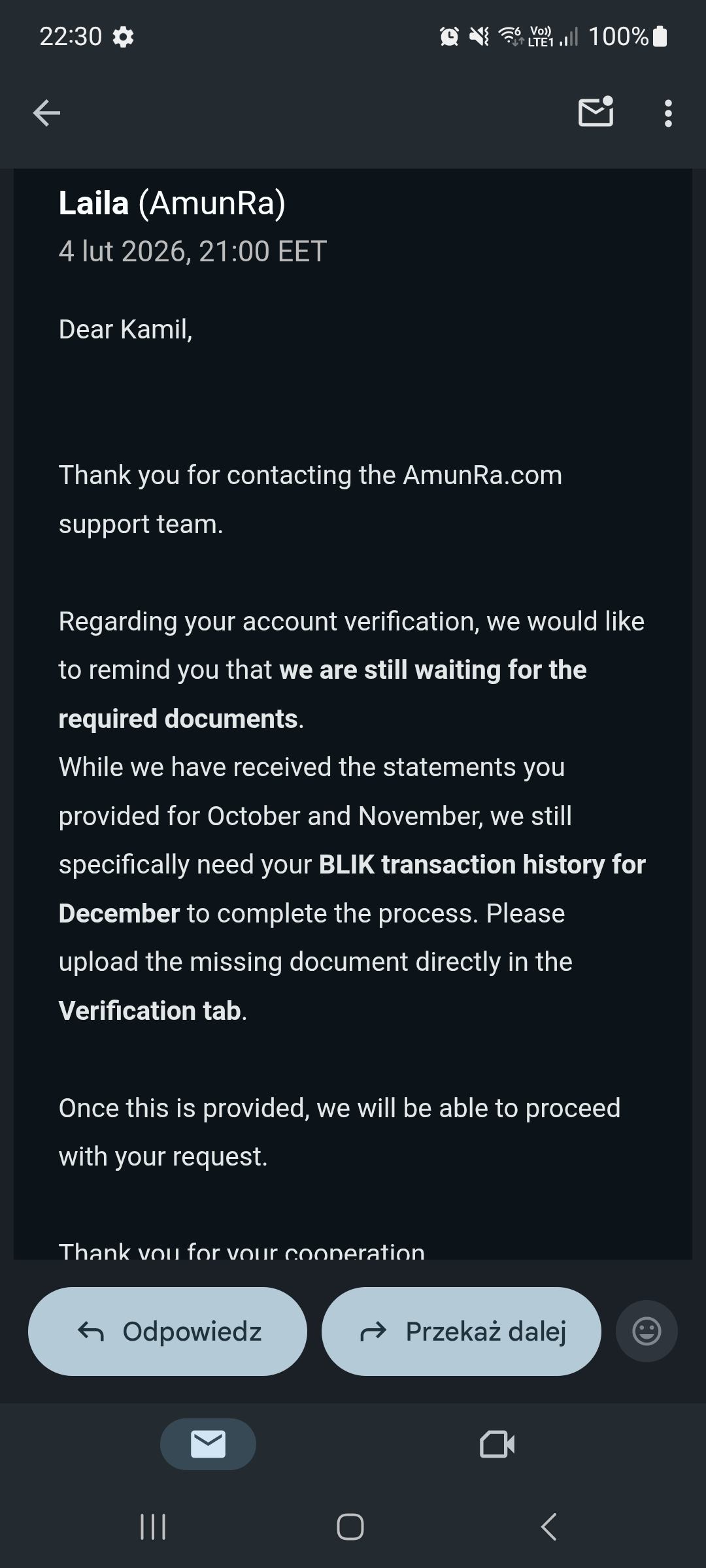Tap Android recent apps button
This screenshot has height=1568, width=706.
(x=153, y=1527)
